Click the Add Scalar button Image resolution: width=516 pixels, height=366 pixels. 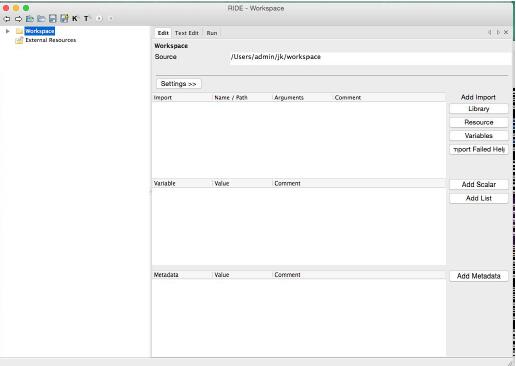479,184
